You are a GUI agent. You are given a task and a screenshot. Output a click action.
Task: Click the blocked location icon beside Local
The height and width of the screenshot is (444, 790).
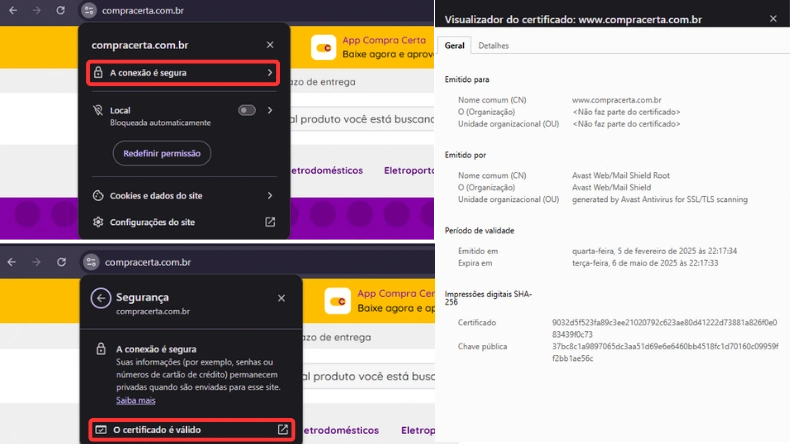click(98, 111)
